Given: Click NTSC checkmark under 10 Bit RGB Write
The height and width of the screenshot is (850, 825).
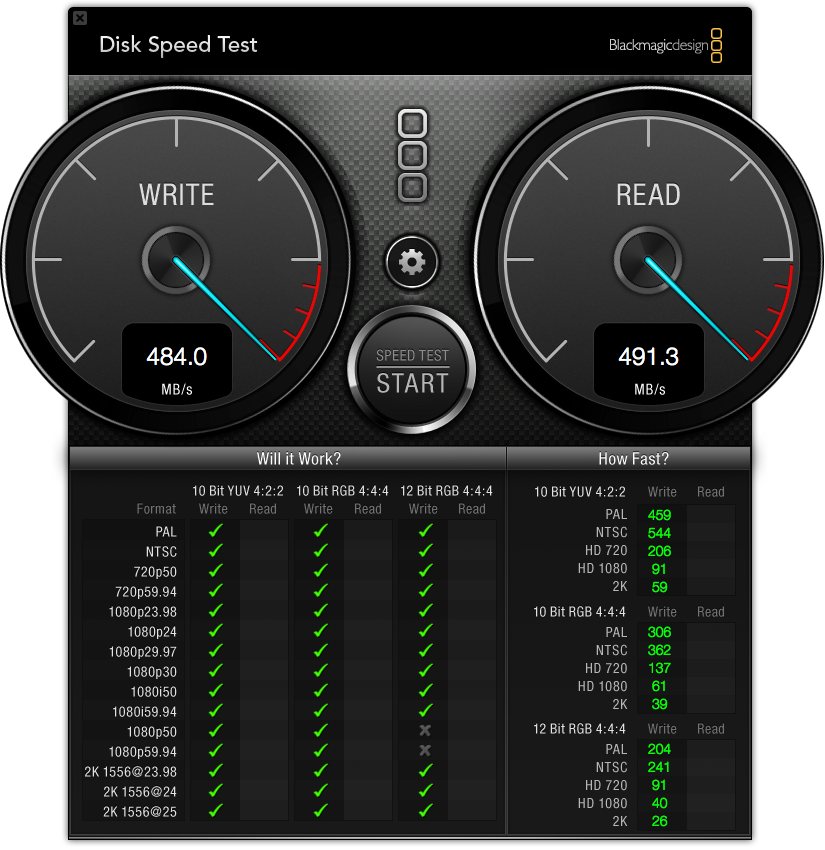Looking at the screenshot, I should coord(321,550).
